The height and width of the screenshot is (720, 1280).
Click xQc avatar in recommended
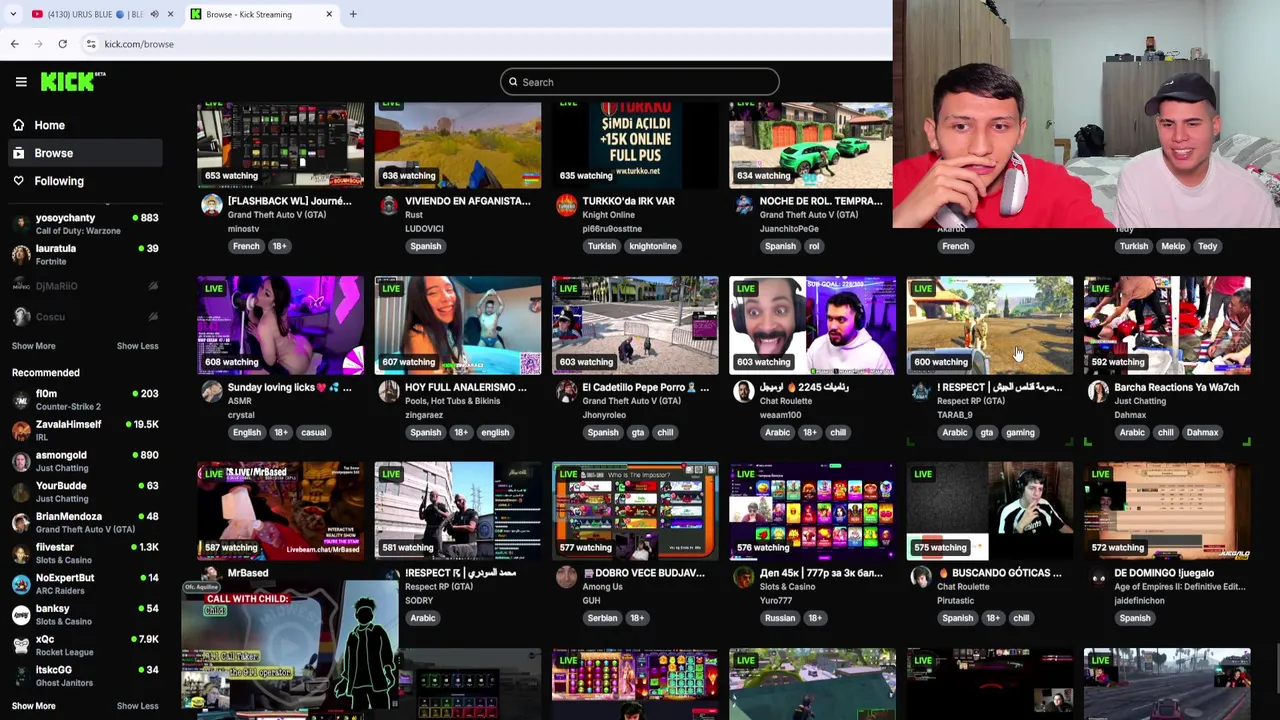pyautogui.click(x=21, y=645)
